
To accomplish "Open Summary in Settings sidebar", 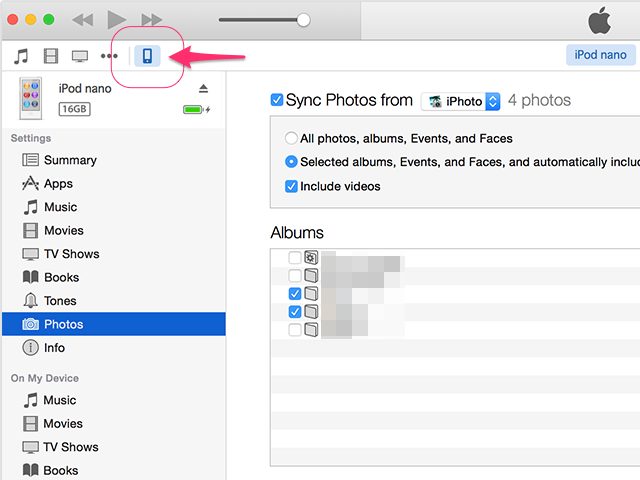I will click(113, 160).
